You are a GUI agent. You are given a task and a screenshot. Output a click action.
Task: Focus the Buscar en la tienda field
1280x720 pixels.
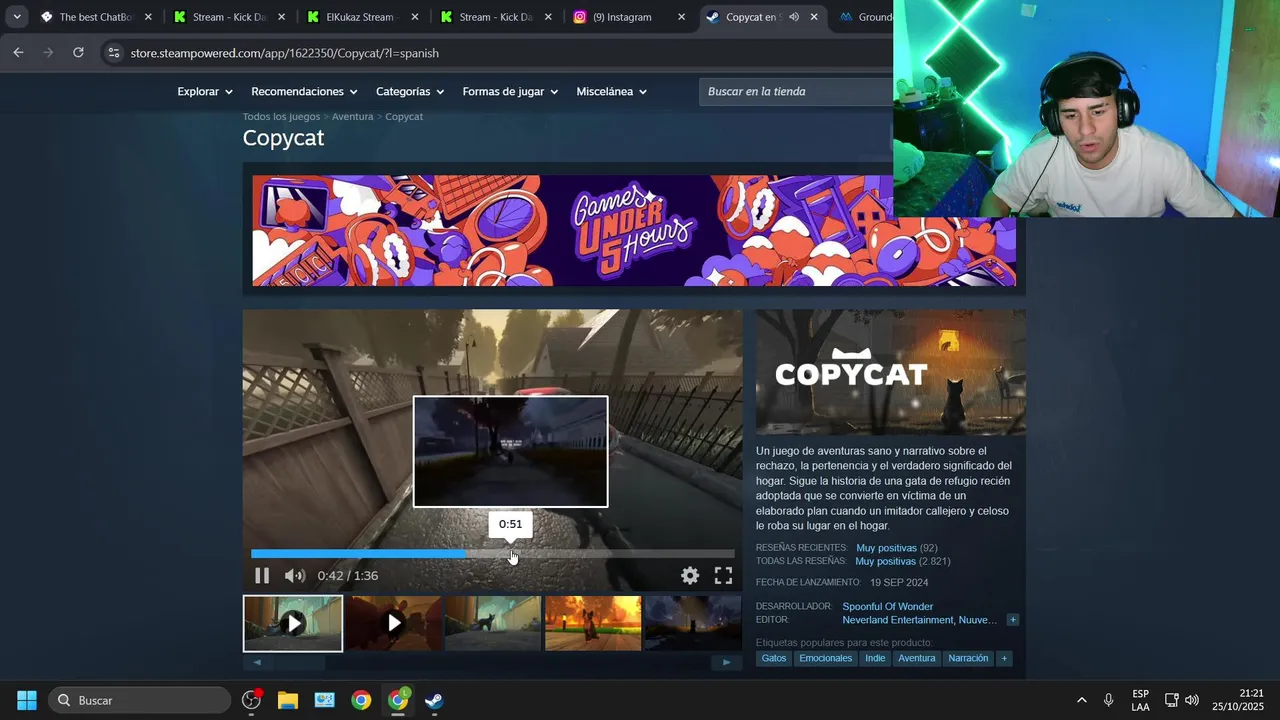coord(796,91)
